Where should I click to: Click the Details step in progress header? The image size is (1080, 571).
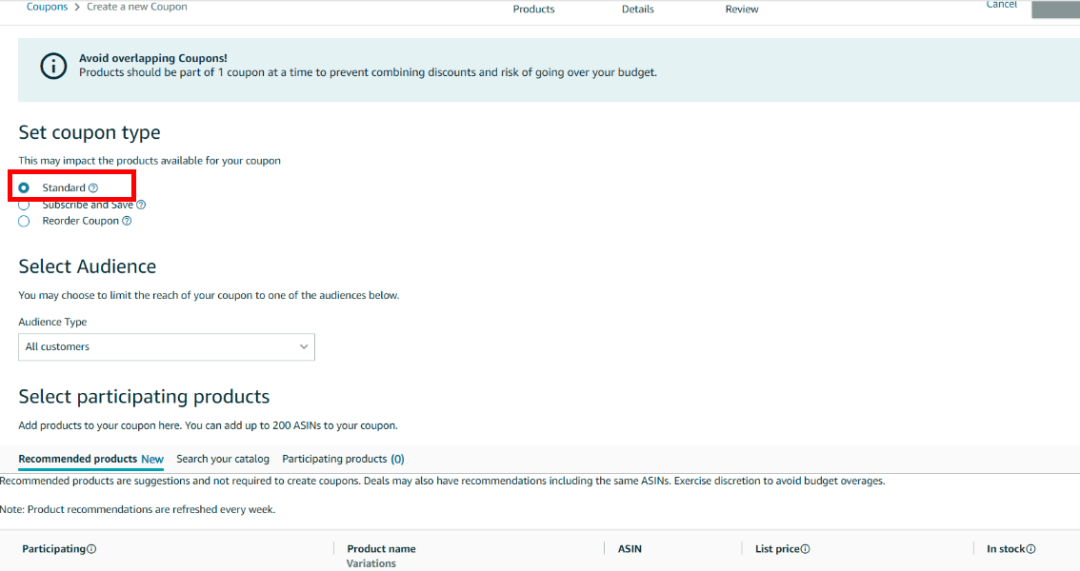point(637,9)
